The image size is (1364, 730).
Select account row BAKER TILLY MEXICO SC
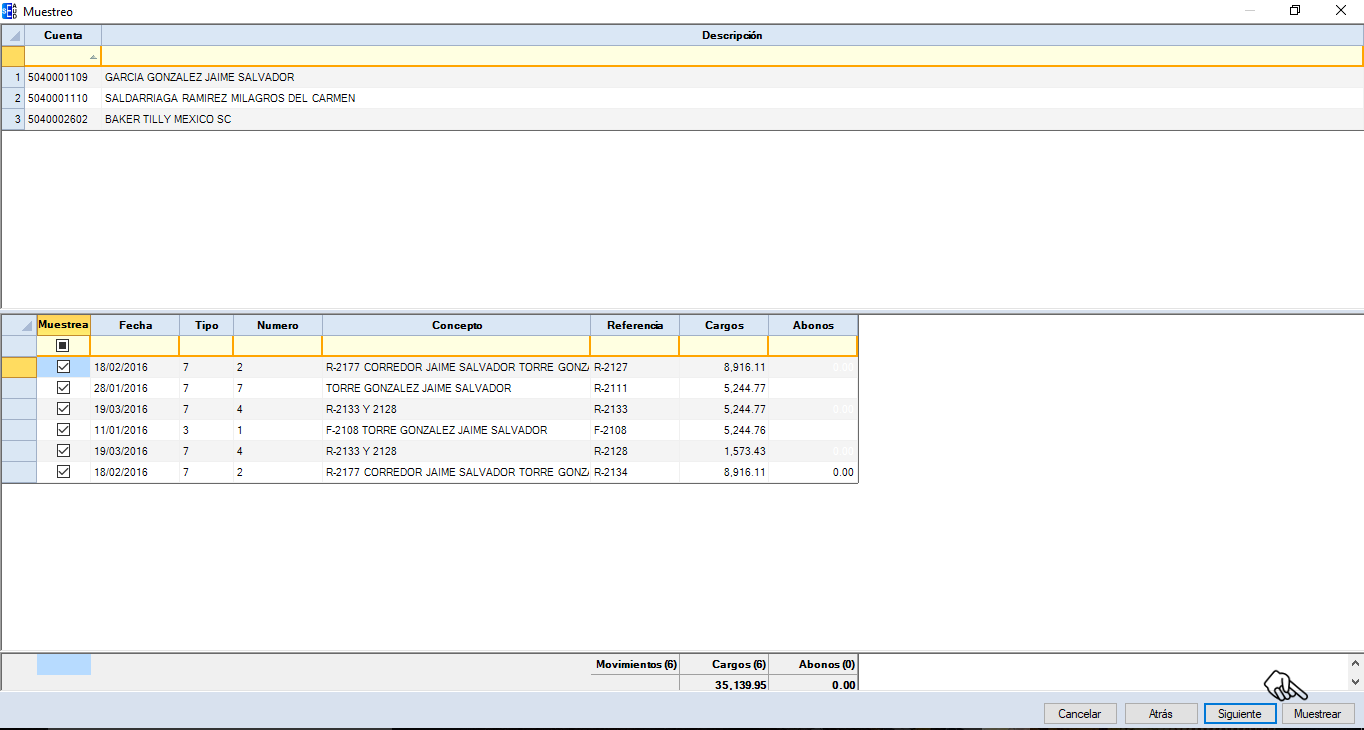[x=168, y=120]
